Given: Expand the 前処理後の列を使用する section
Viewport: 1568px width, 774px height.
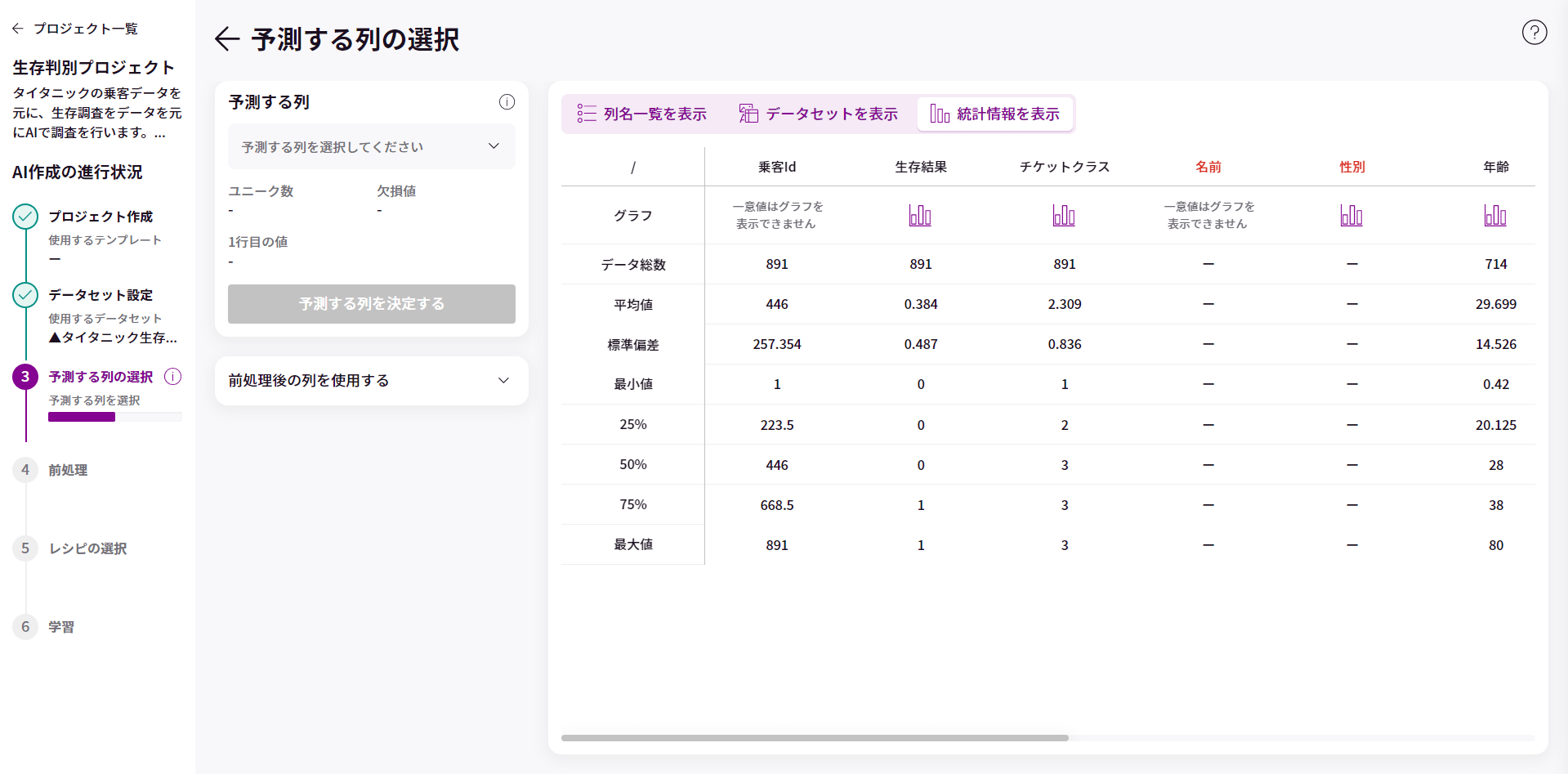Looking at the screenshot, I should 372,381.
